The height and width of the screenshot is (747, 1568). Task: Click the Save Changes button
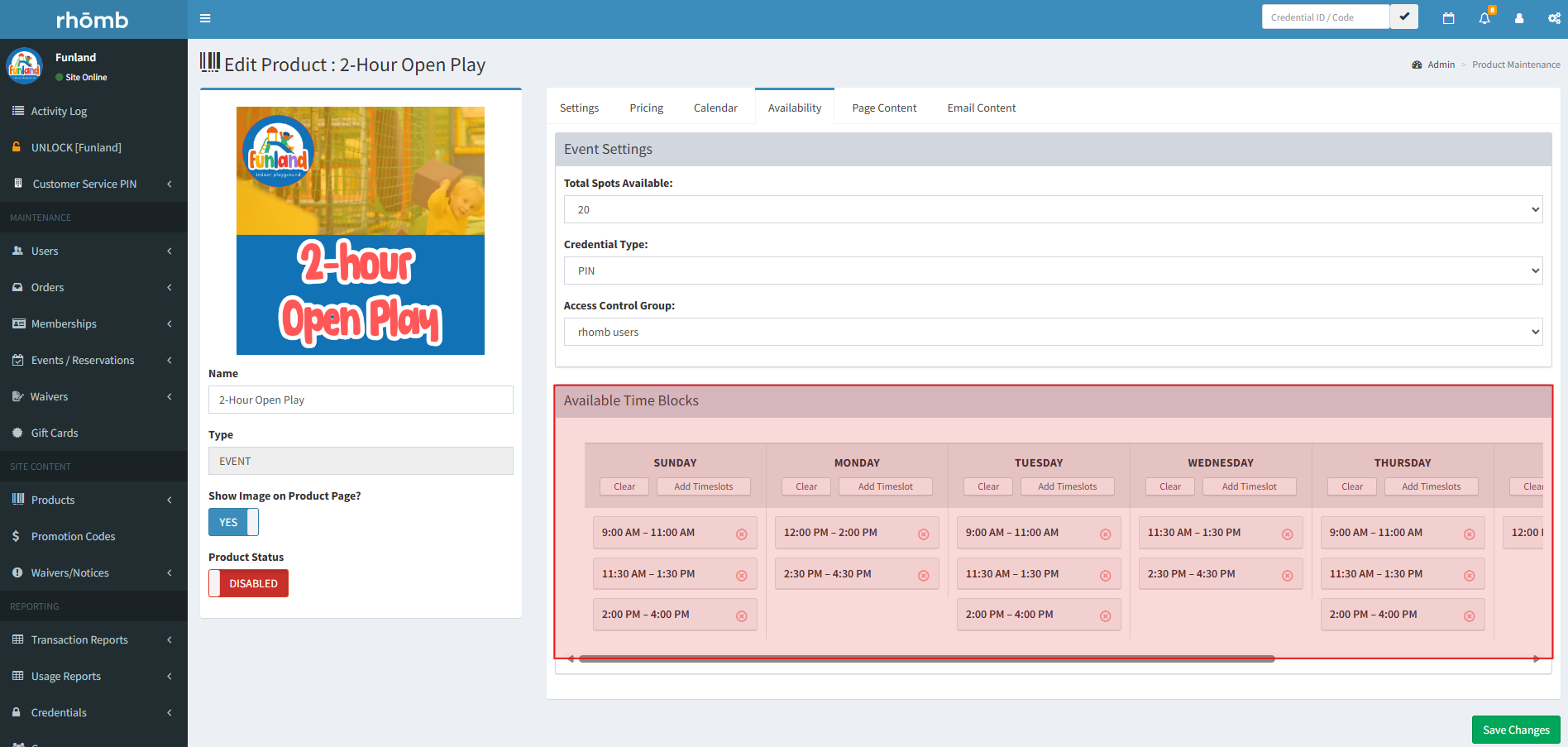click(x=1515, y=730)
